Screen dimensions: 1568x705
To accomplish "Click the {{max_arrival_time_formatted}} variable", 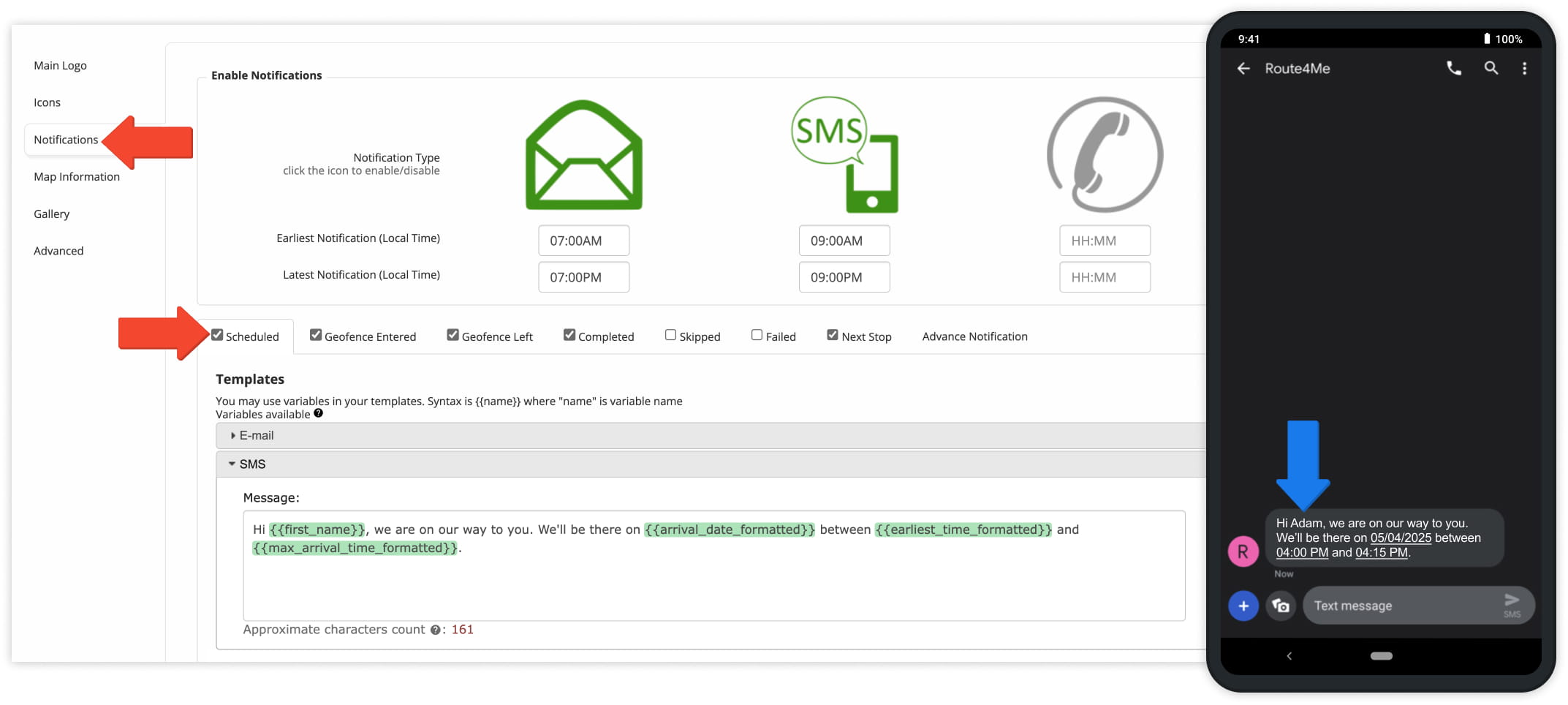I will pos(355,548).
